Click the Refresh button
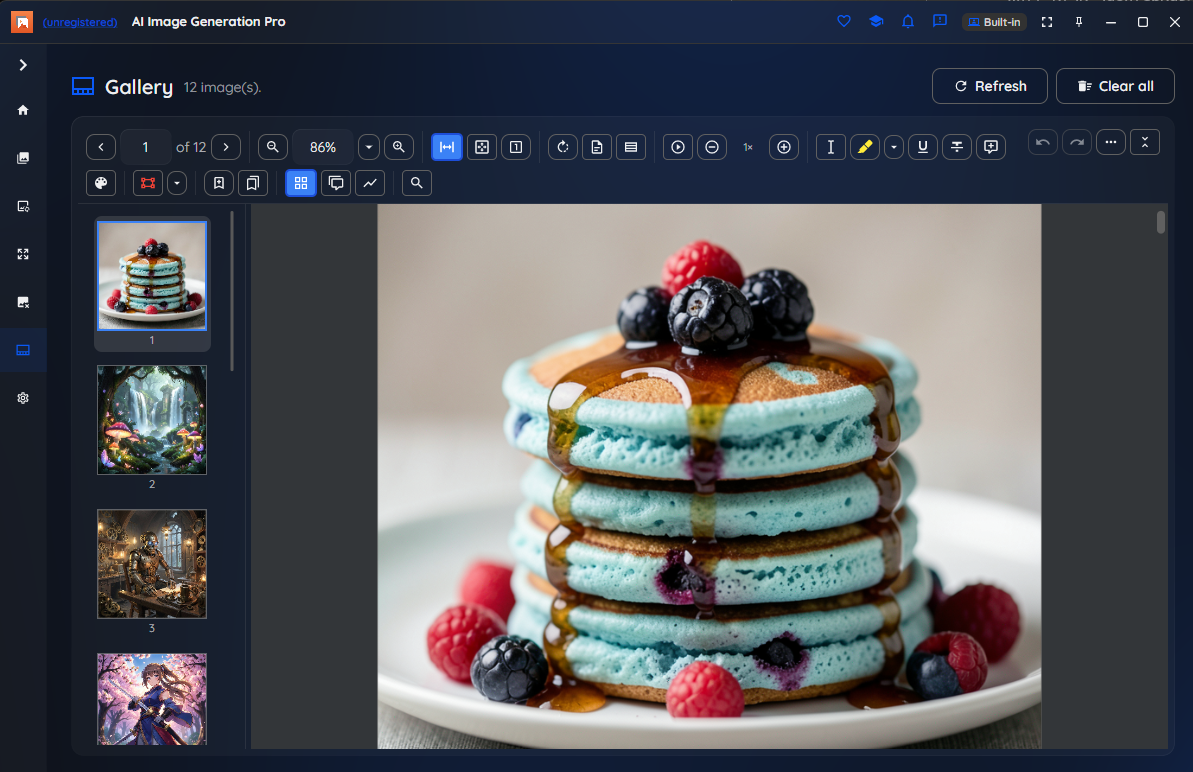Viewport: 1193px width, 772px height. [990, 86]
